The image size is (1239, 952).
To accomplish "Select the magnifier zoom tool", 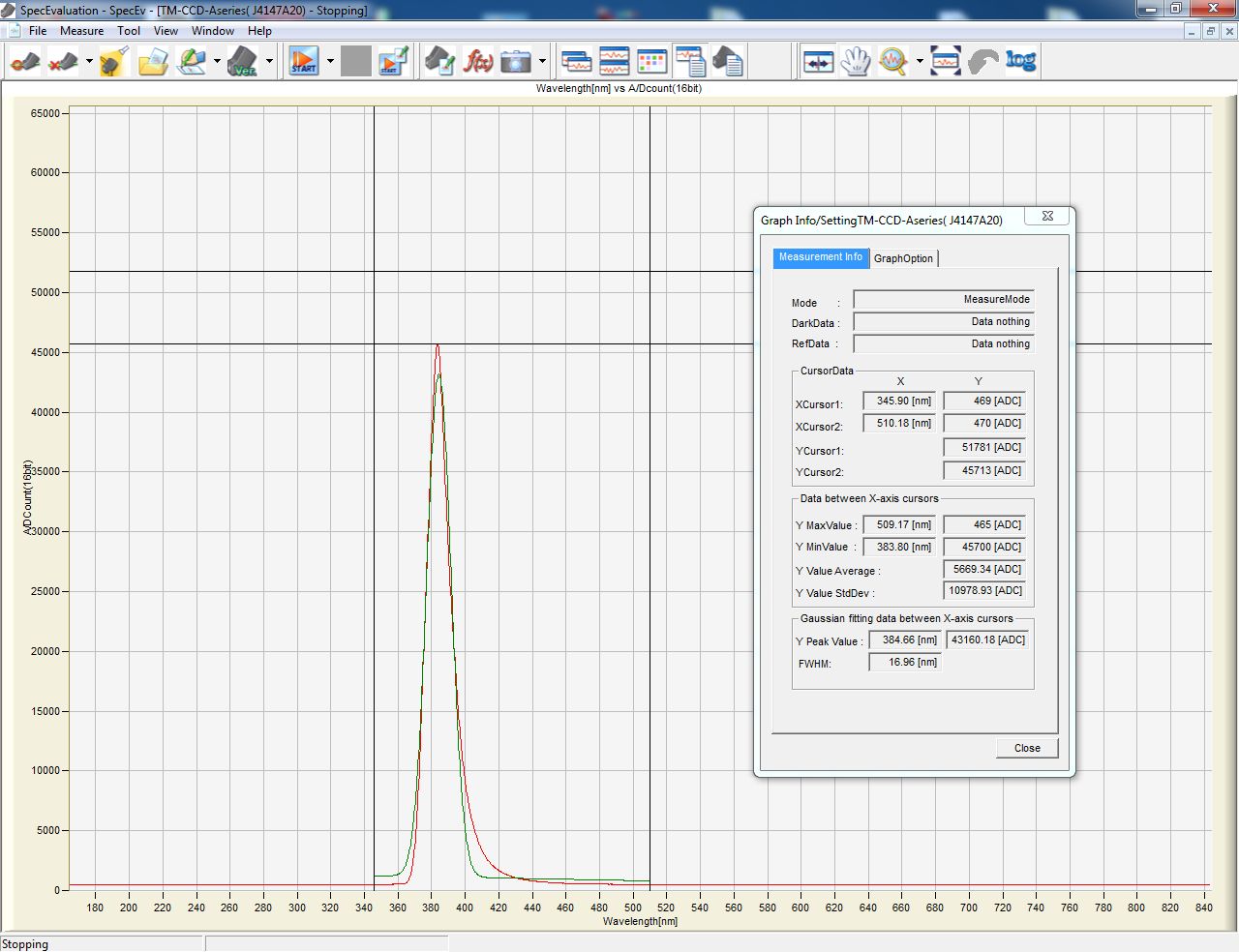I will (892, 62).
